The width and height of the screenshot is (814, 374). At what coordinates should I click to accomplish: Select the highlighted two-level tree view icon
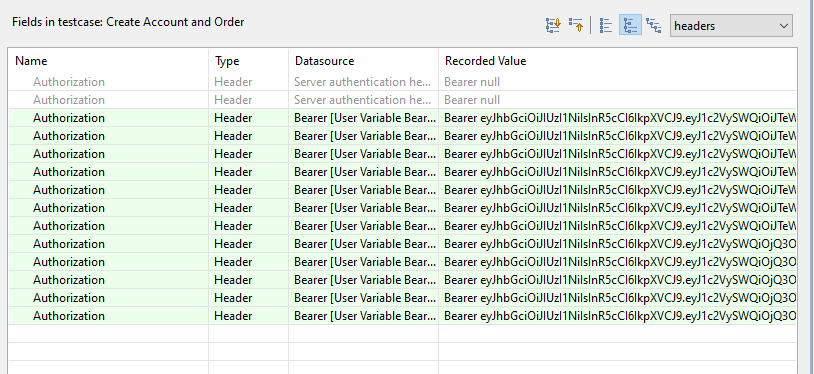630,25
